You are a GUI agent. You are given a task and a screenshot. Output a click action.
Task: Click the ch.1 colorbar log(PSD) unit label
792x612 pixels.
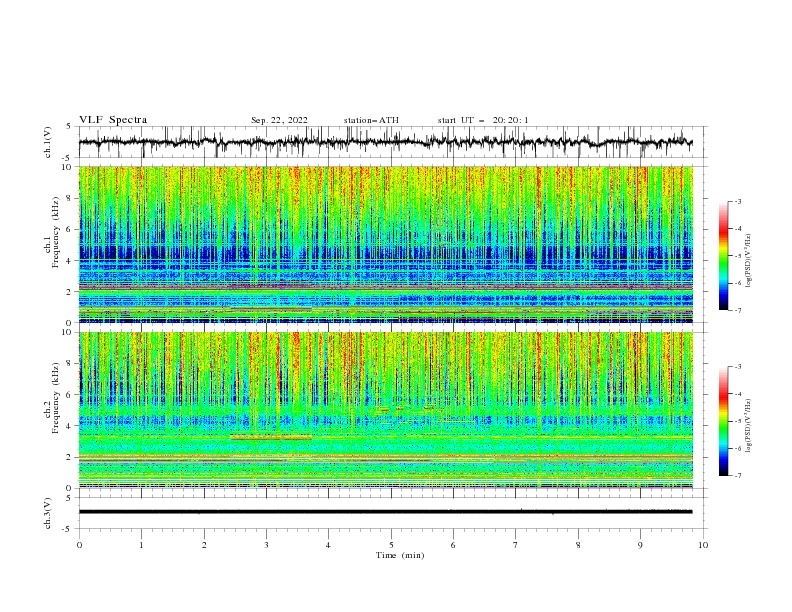coord(749,261)
